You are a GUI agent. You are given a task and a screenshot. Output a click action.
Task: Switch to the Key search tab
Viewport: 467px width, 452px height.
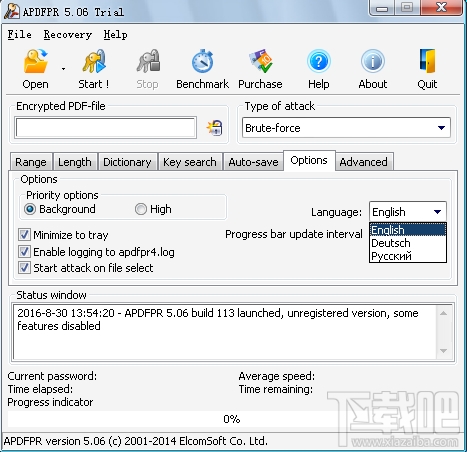click(x=190, y=162)
